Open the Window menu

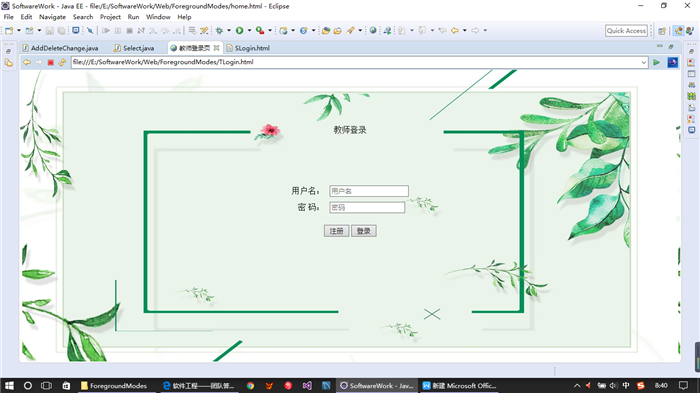point(158,17)
